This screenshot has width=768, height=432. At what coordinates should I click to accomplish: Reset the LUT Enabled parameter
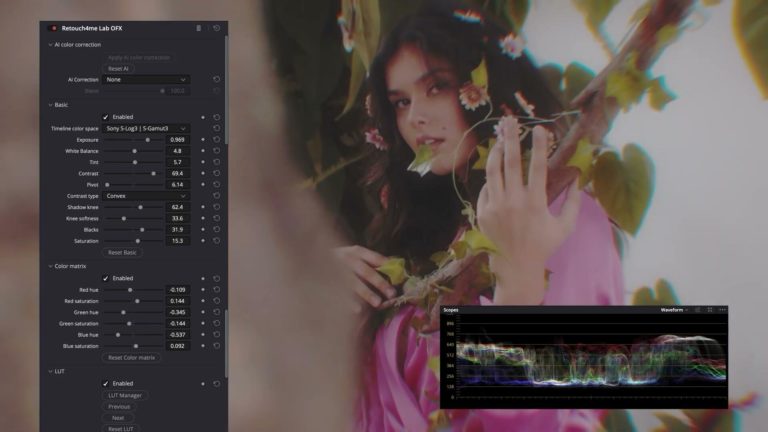click(216, 384)
